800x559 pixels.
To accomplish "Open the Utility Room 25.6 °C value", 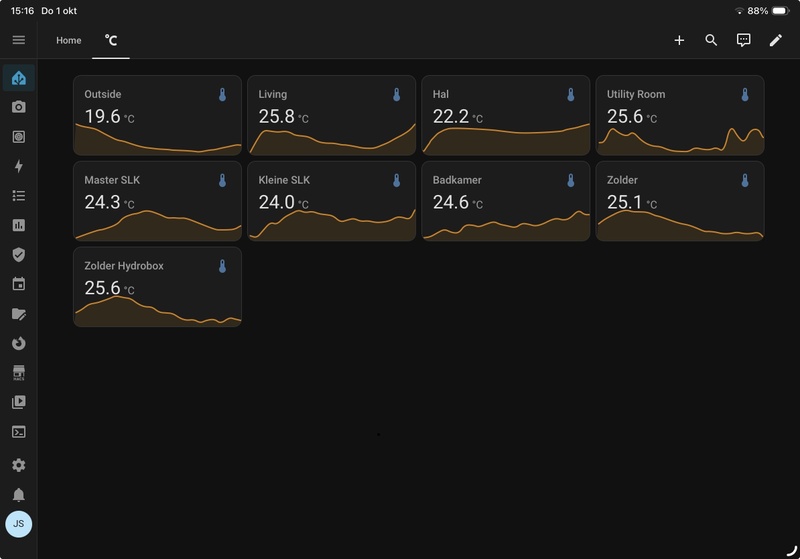I will [632, 116].
